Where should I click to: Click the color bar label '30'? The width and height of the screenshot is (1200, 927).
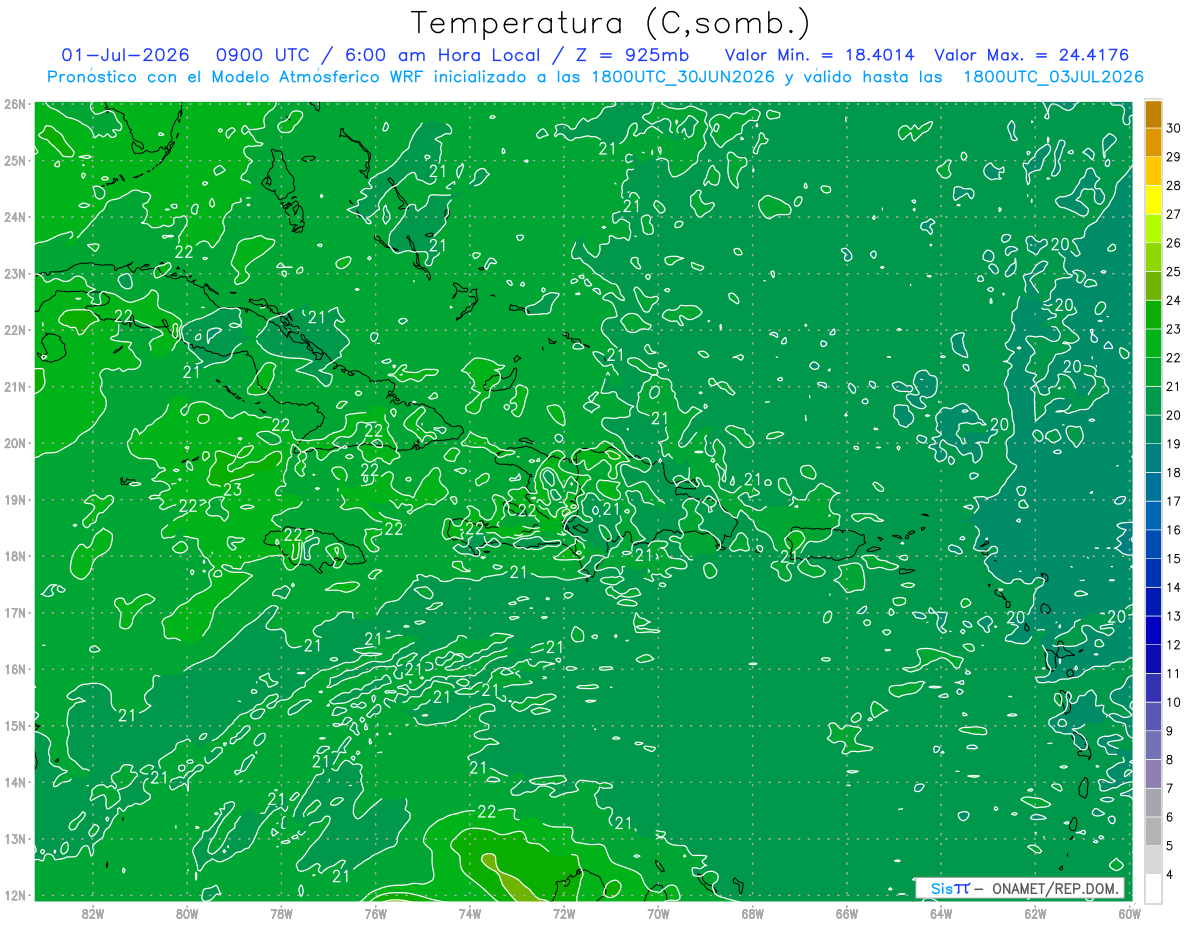point(1174,128)
